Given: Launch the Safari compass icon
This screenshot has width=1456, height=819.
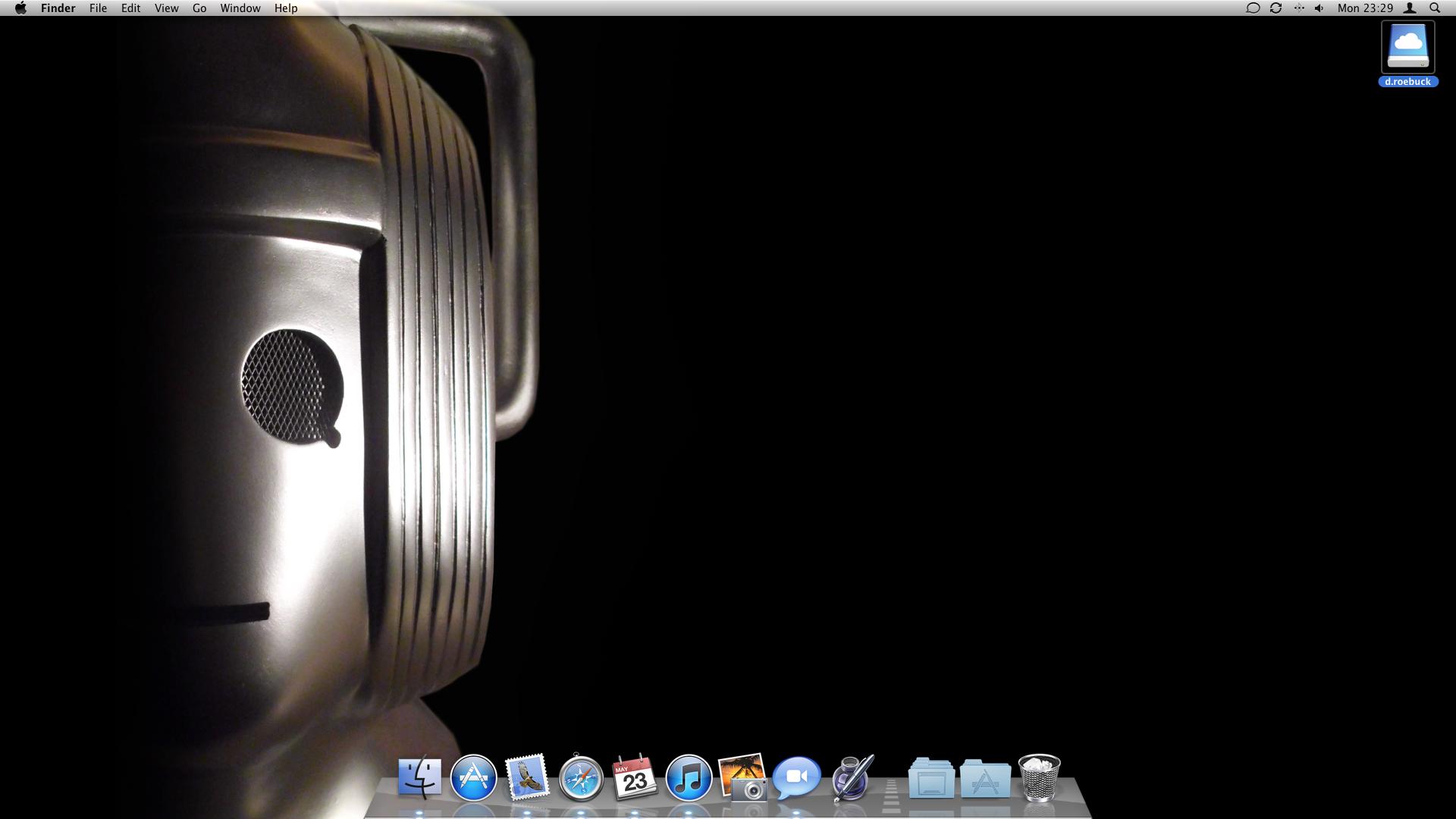Looking at the screenshot, I should tap(581, 777).
